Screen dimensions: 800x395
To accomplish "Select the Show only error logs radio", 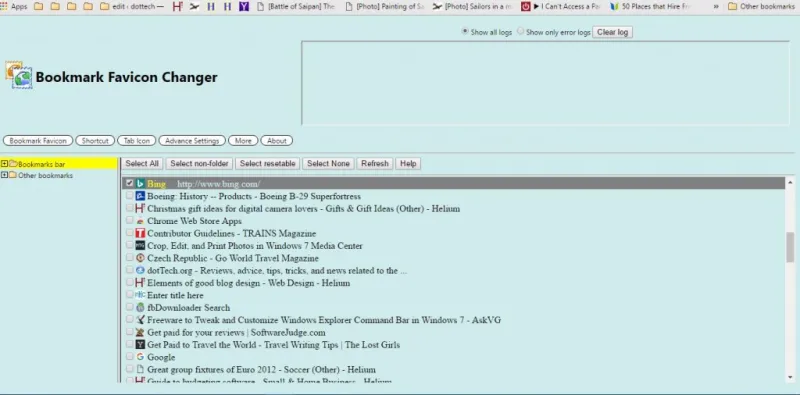I will [520, 31].
